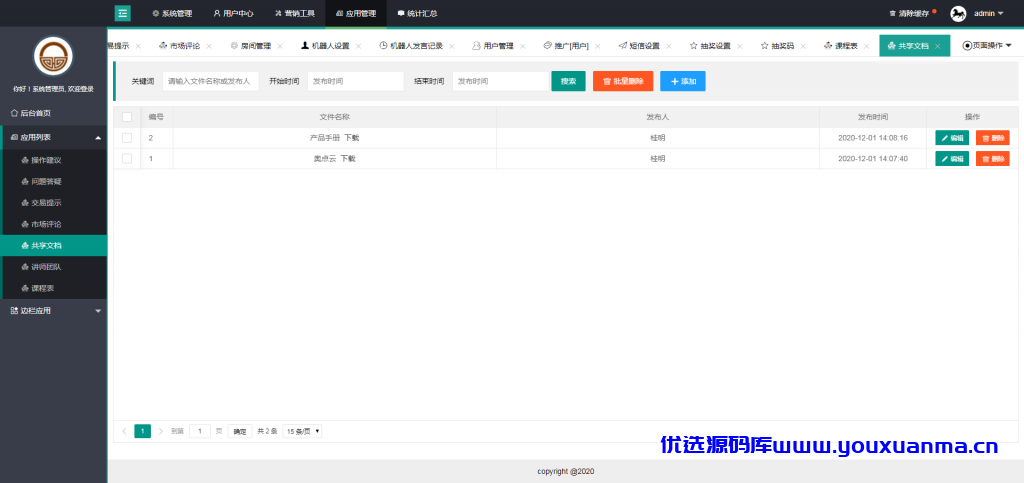The height and width of the screenshot is (483, 1024).
Task: Close the 短信设置 tab
Action: tap(668, 46)
